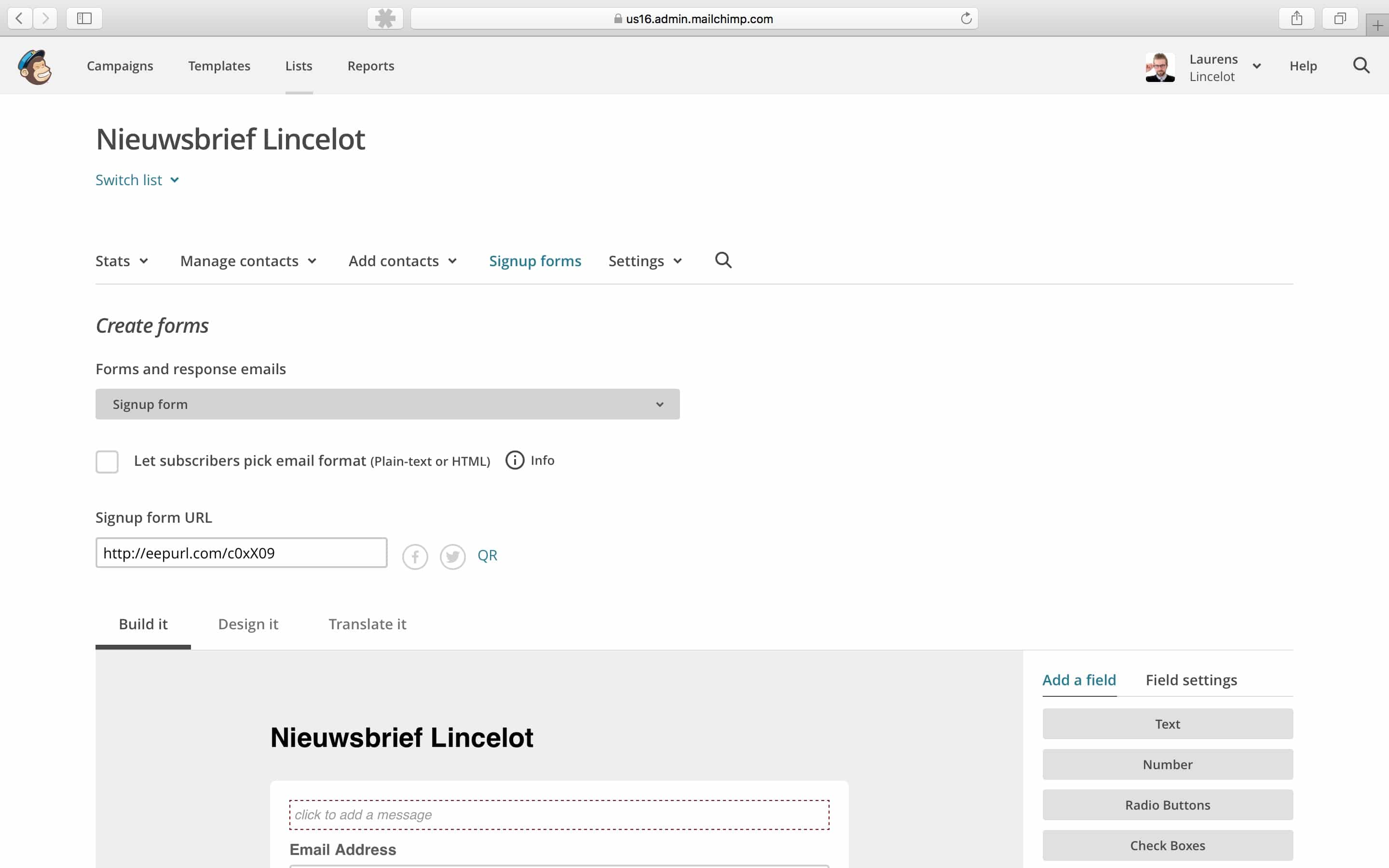Expand the Add contacts menu
The width and height of the screenshot is (1389, 868).
[403, 261]
